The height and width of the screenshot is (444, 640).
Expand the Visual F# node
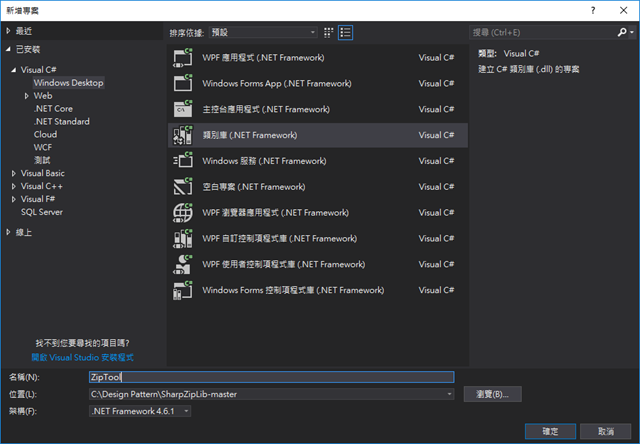pos(14,199)
